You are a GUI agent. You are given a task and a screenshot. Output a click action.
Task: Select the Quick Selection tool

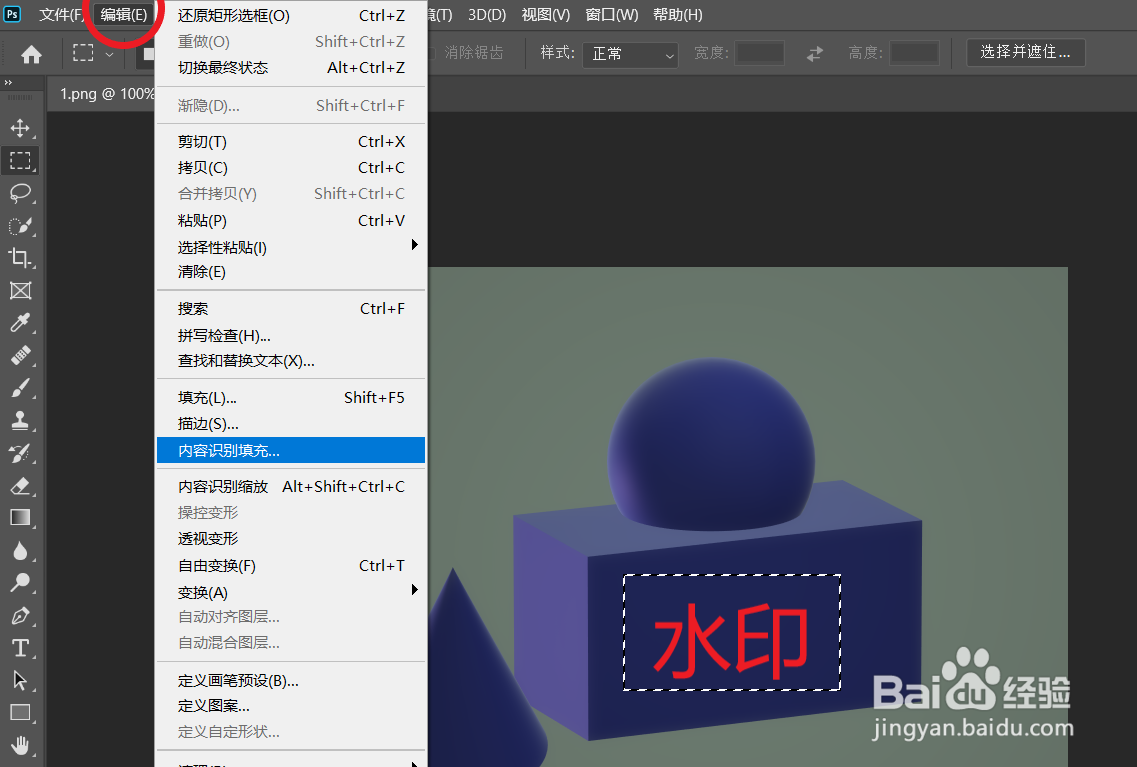(20, 225)
